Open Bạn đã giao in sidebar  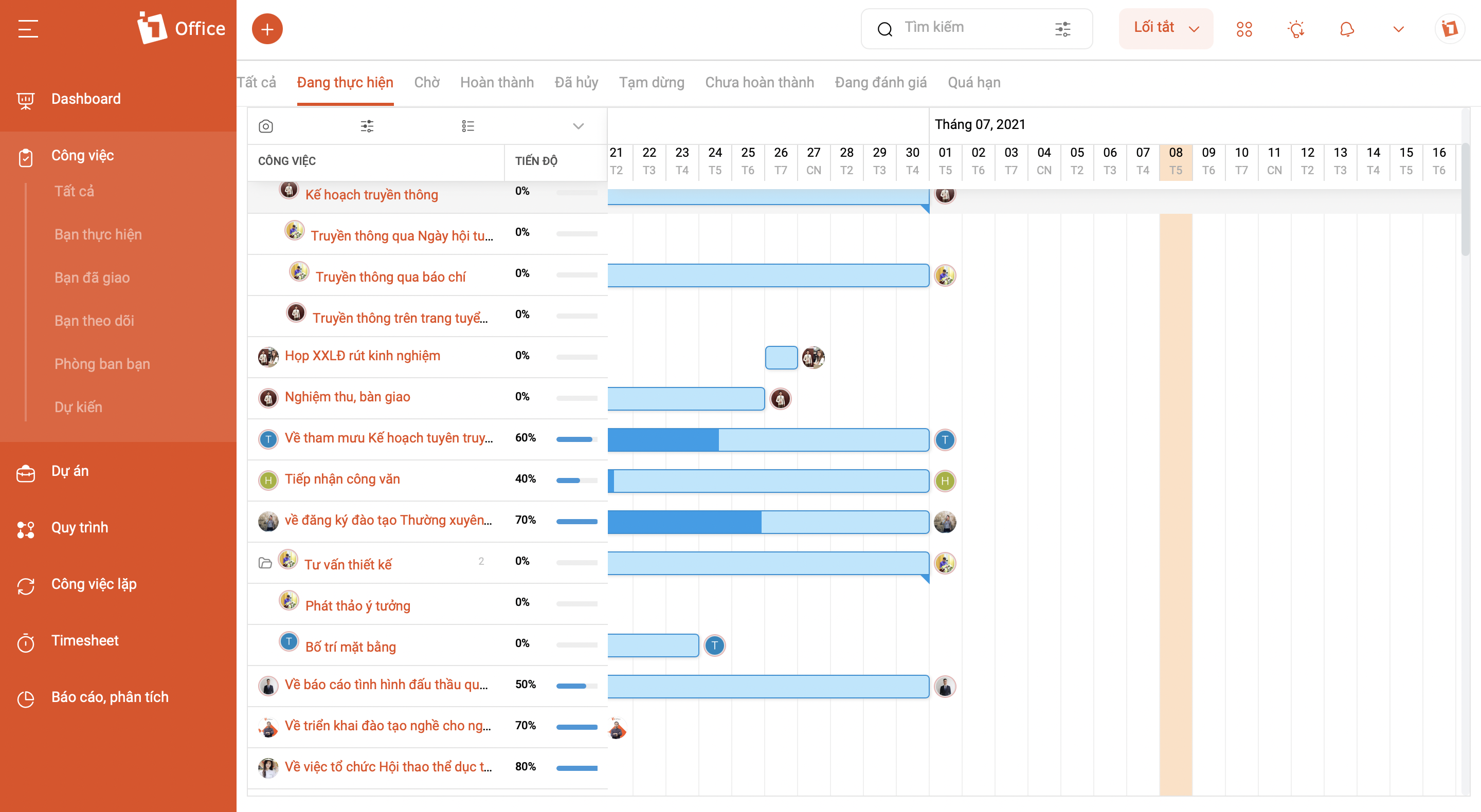coord(92,277)
